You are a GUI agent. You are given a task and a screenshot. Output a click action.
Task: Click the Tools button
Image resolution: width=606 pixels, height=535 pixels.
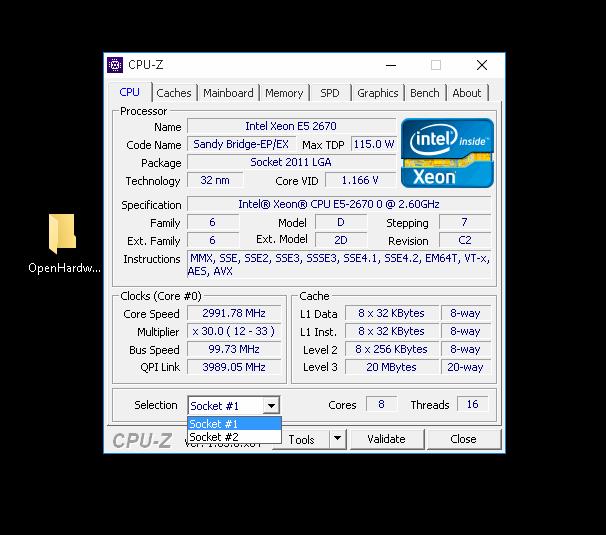[301, 440]
